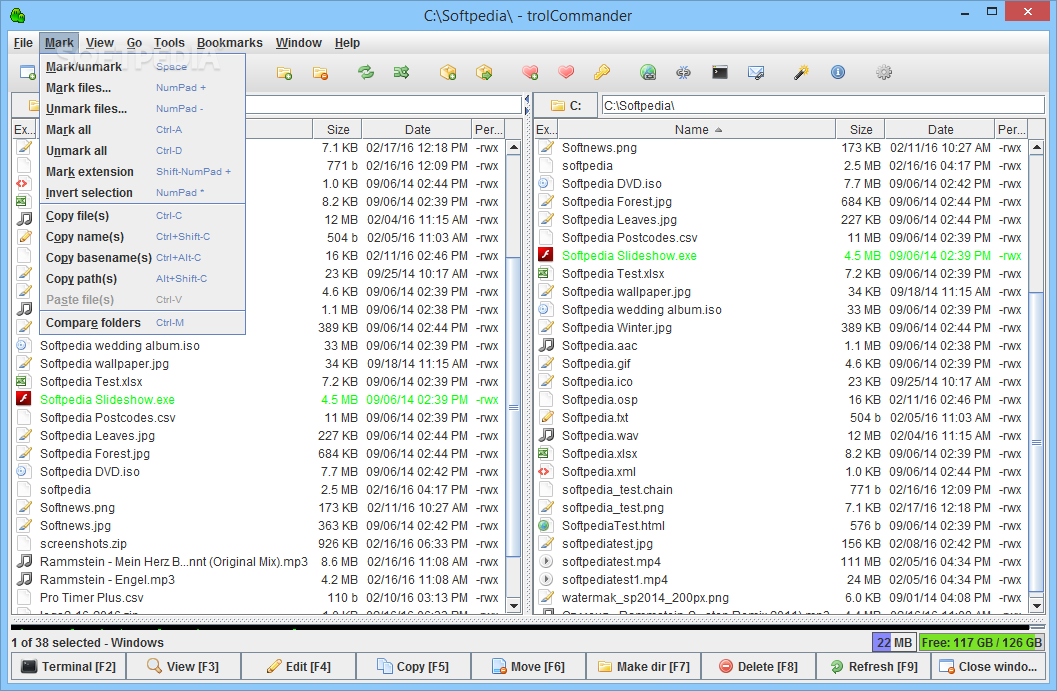Screen dimensions: 1057x691
Task: Click the left panel scrollbar up arrow
Action: [x=514, y=147]
